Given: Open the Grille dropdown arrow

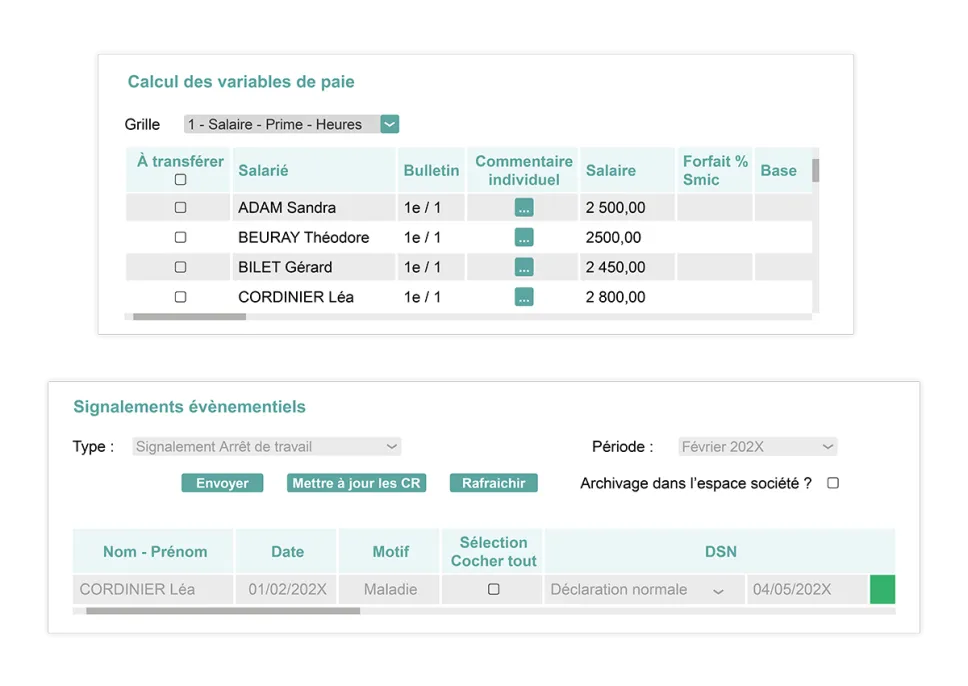Looking at the screenshot, I should pos(390,124).
